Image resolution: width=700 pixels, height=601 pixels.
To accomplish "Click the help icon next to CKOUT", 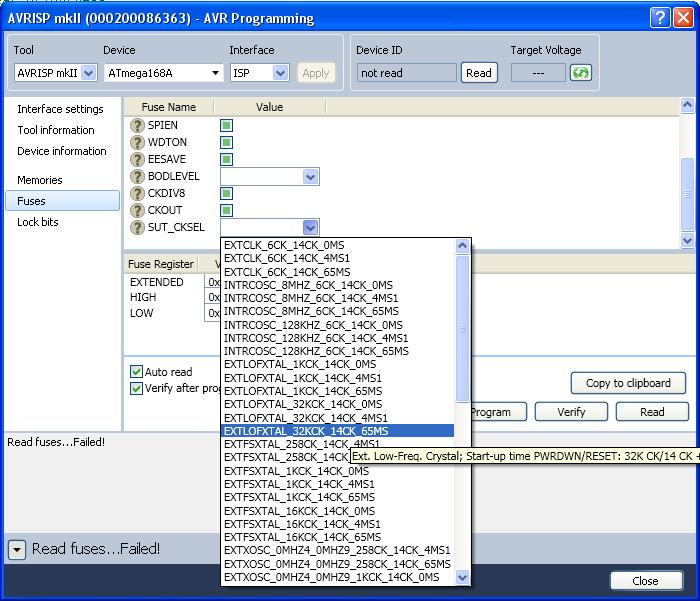I will pyautogui.click(x=137, y=210).
